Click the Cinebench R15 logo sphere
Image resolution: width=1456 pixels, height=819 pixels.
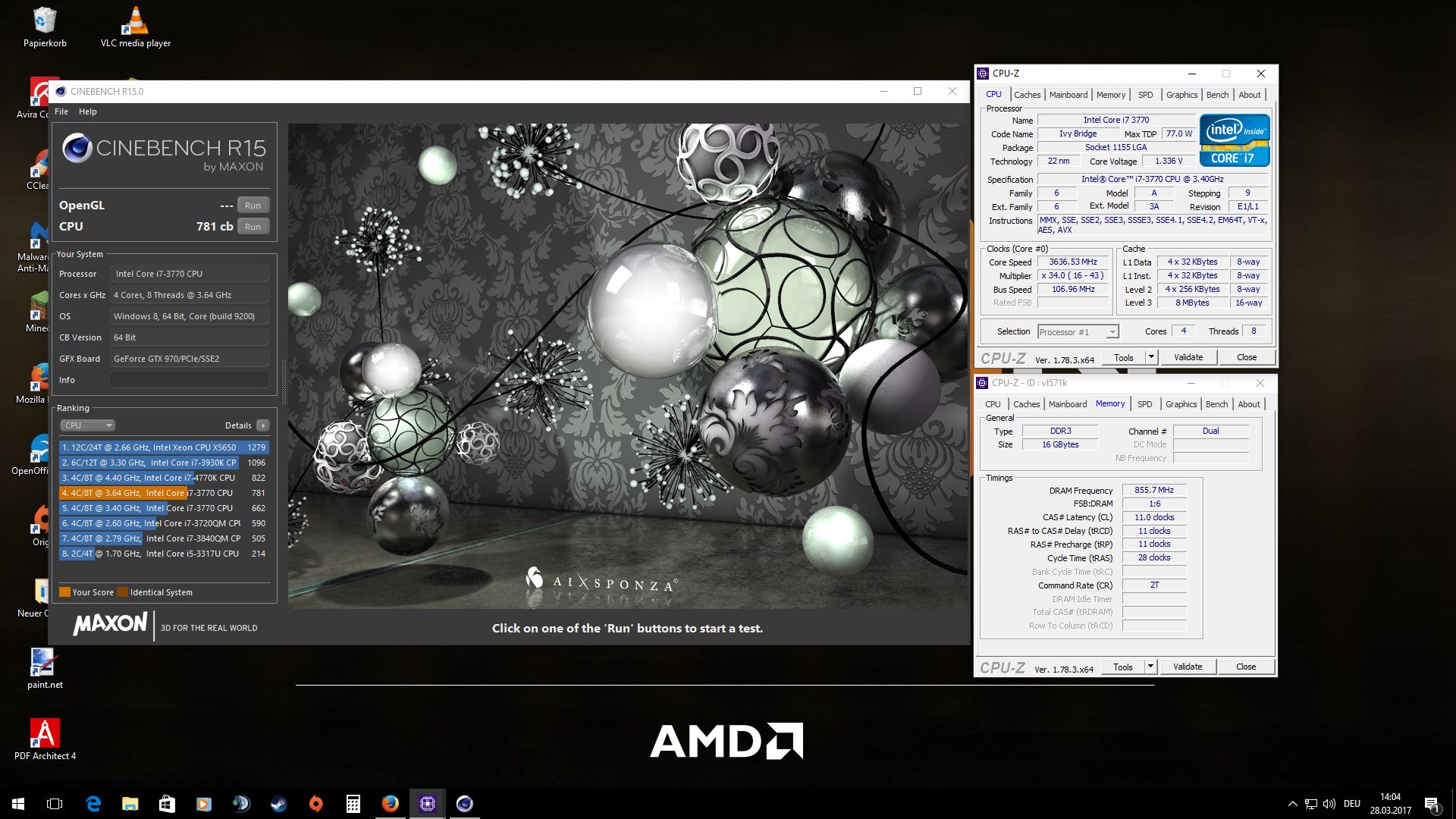pos(77,148)
